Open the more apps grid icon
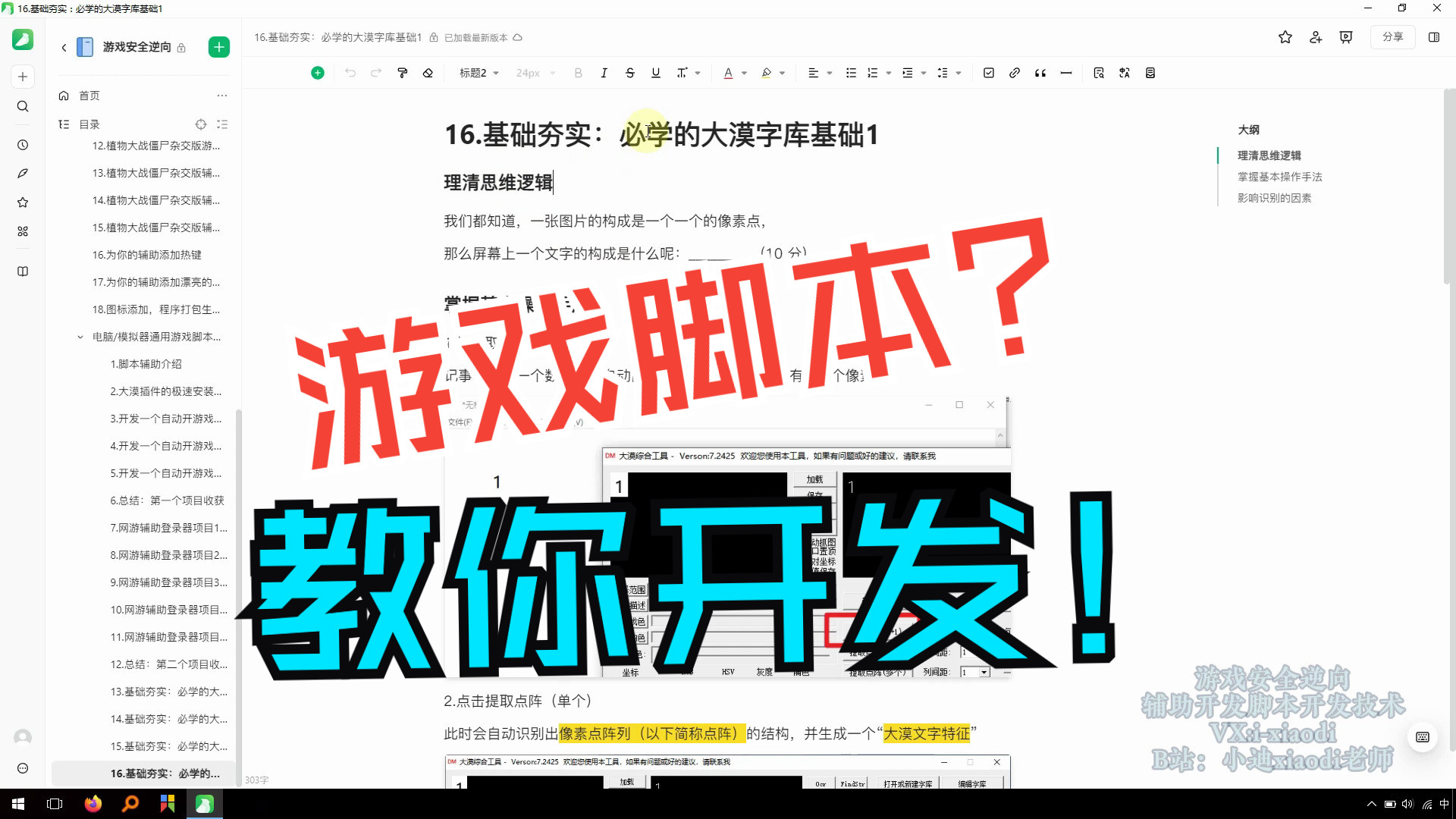1456x819 pixels. point(23,231)
